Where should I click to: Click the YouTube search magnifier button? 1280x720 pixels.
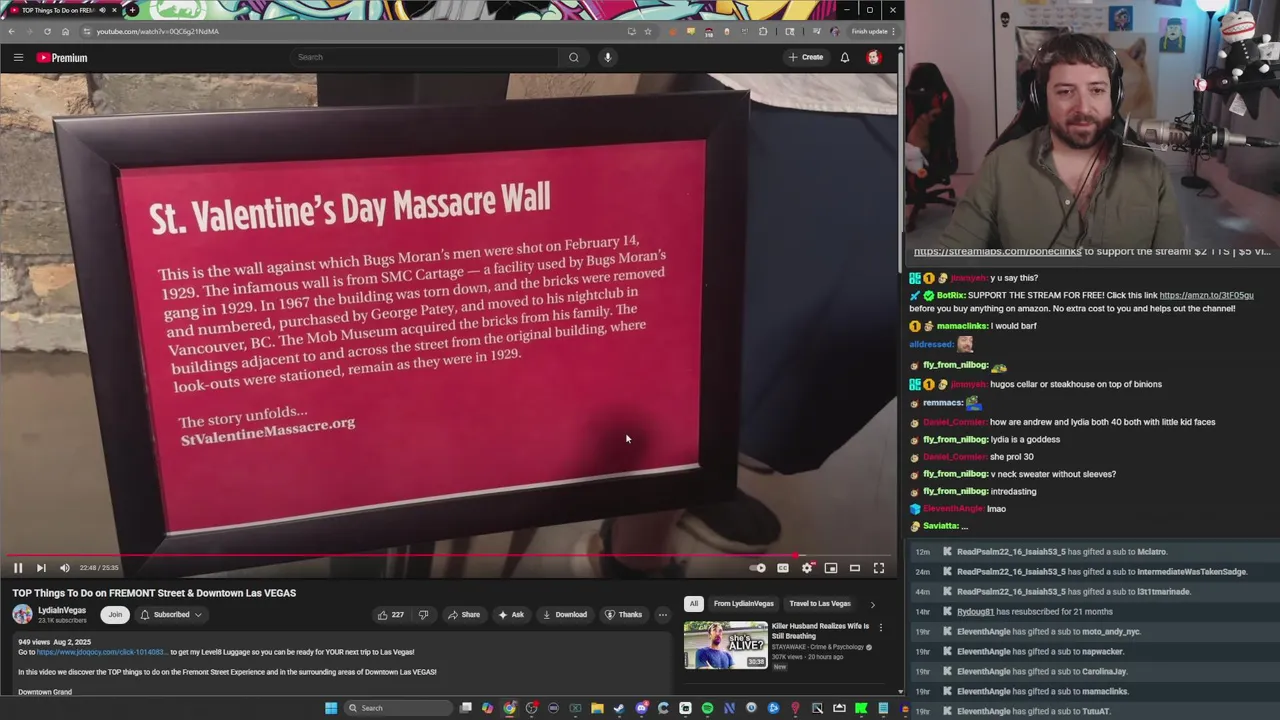pyautogui.click(x=574, y=57)
